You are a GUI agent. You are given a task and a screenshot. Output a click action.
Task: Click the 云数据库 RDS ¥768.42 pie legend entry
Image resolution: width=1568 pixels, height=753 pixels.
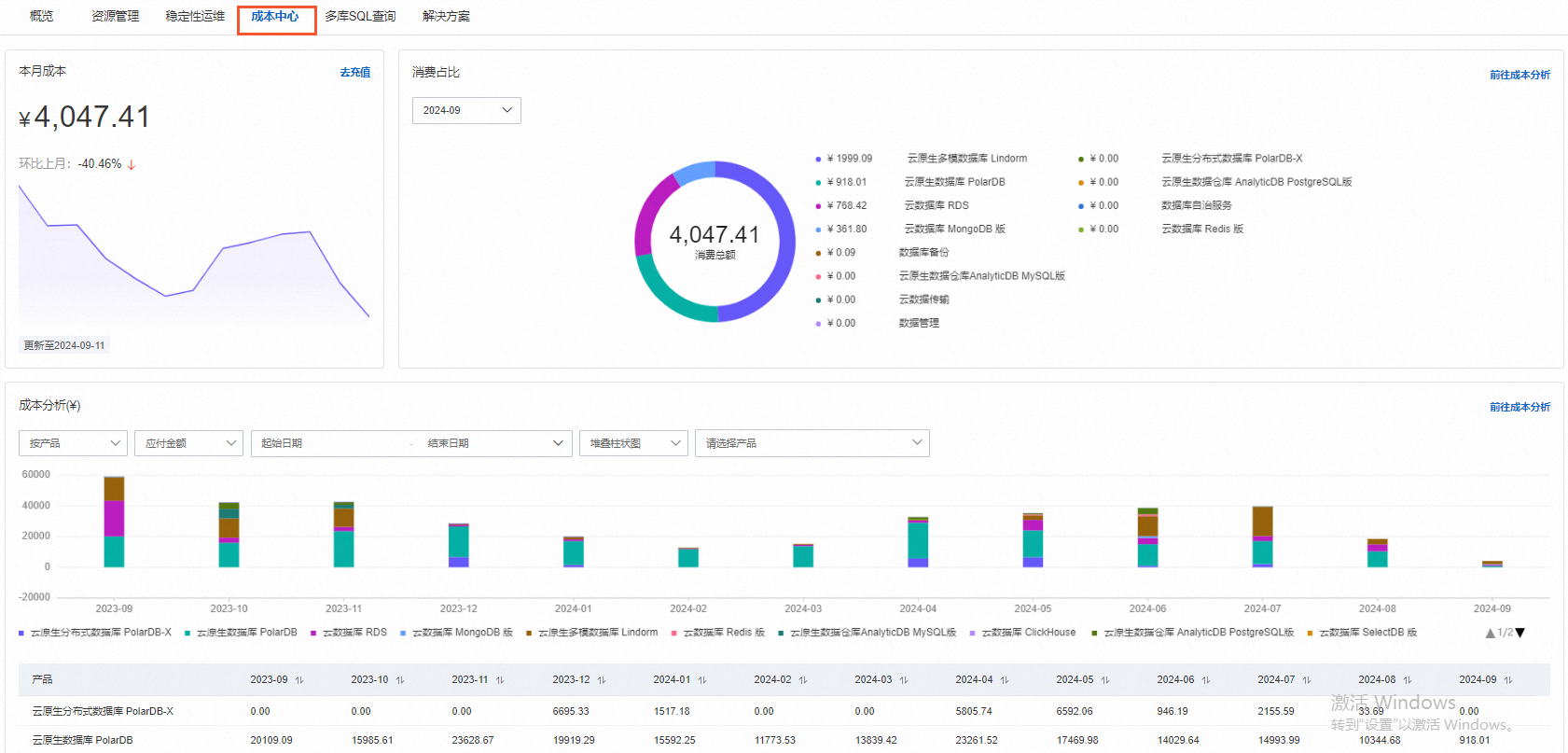click(892, 205)
